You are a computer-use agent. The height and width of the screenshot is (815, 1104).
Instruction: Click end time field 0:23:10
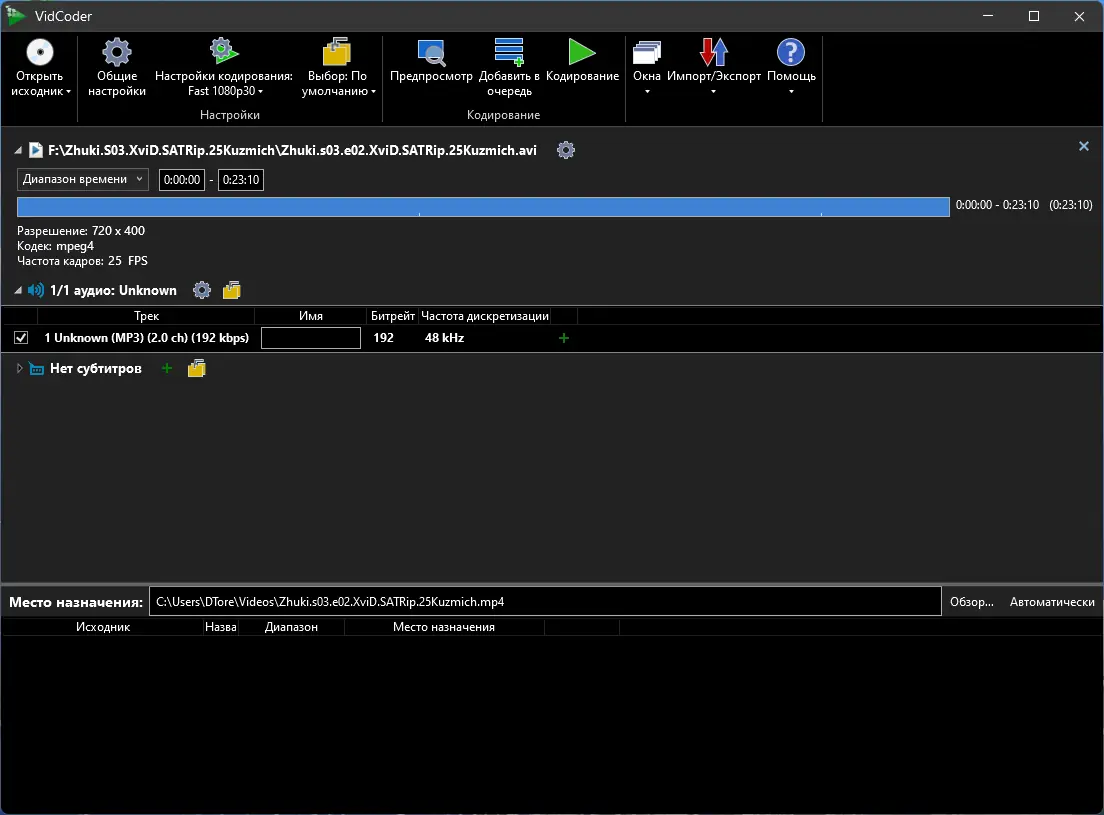click(241, 179)
